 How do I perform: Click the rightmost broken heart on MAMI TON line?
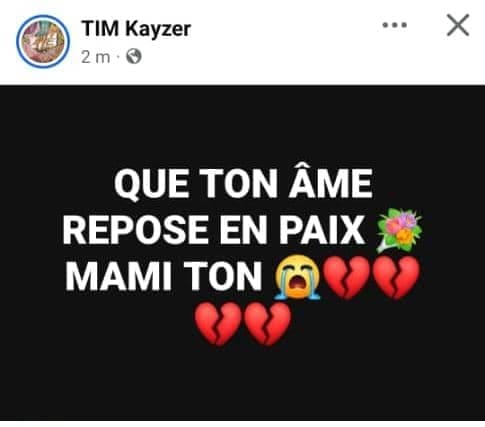click(x=396, y=278)
